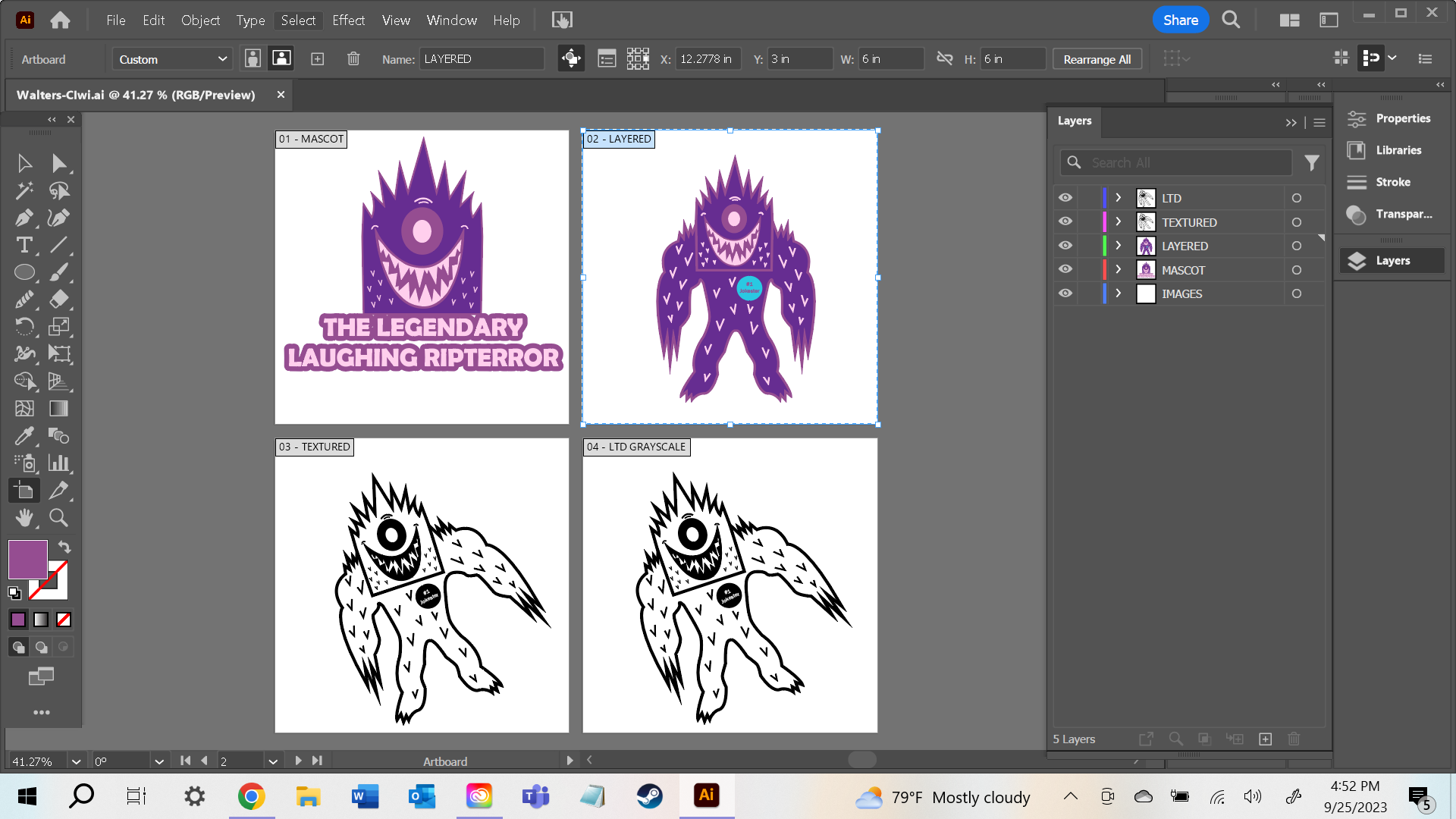Select the Gradient tool

coord(59,409)
